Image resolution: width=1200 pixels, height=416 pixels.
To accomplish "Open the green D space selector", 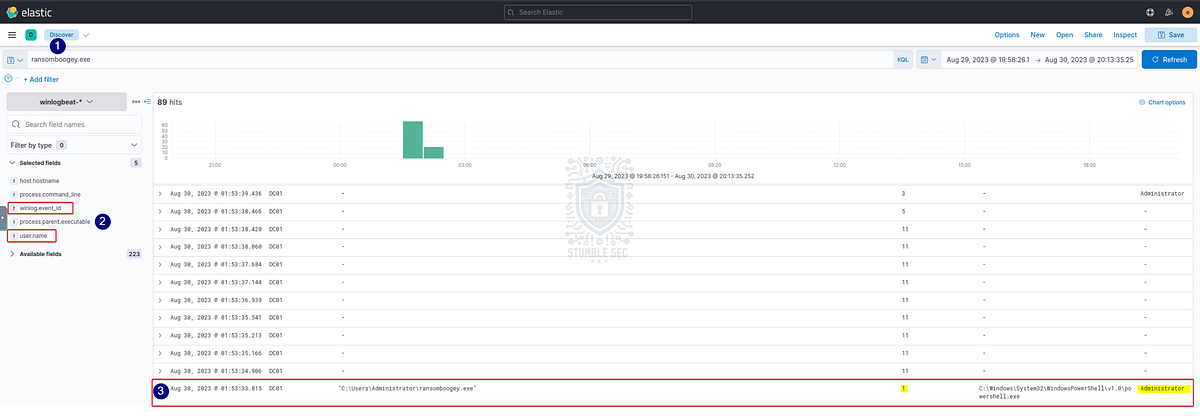I will point(30,35).
